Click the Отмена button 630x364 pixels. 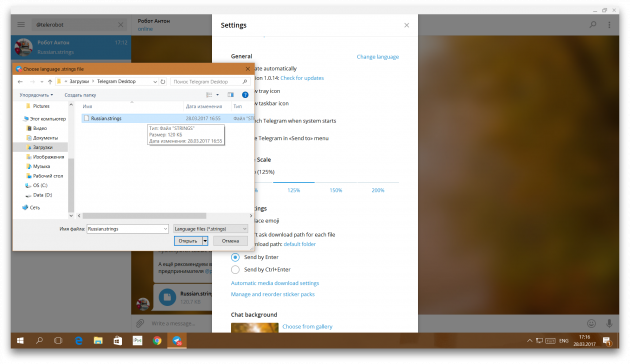click(230, 241)
